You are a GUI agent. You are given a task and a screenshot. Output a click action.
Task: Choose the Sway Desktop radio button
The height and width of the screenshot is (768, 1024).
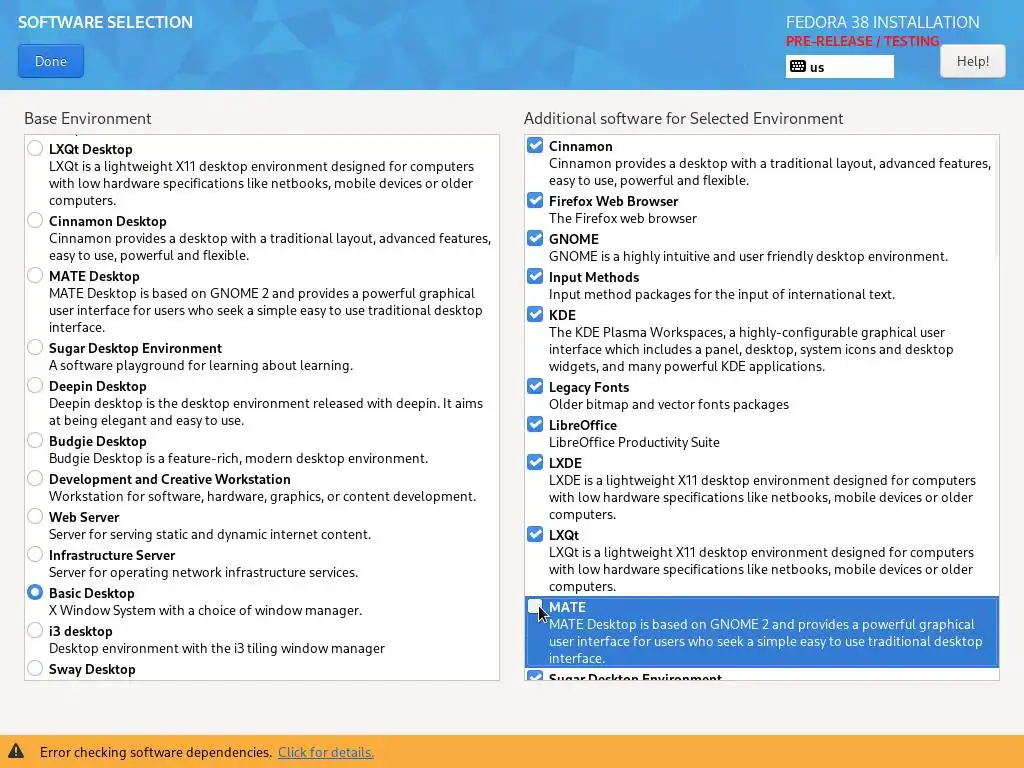pos(35,667)
